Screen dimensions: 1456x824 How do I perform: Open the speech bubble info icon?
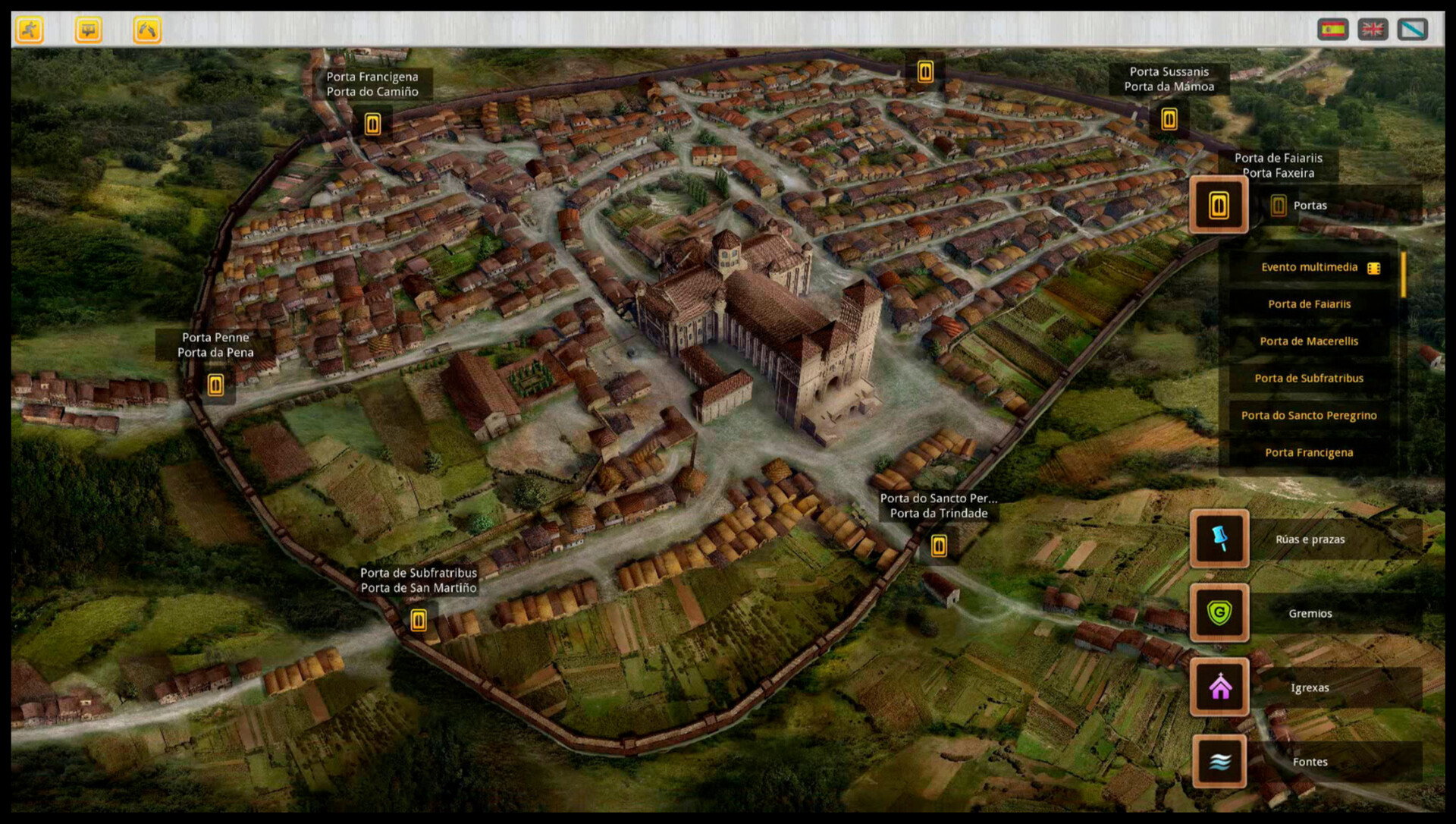point(89,30)
